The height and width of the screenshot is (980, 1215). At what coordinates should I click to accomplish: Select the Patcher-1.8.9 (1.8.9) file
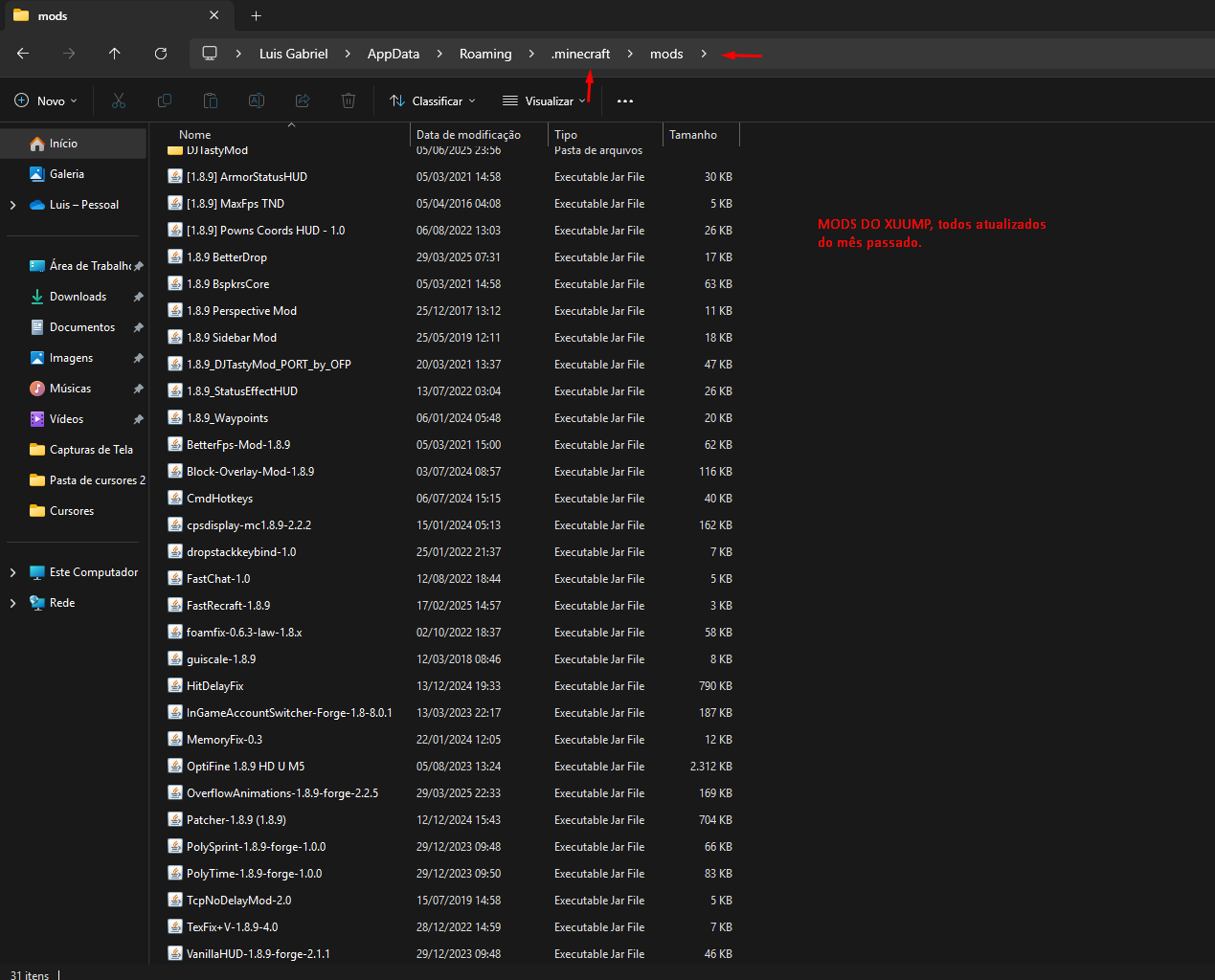pos(450,820)
